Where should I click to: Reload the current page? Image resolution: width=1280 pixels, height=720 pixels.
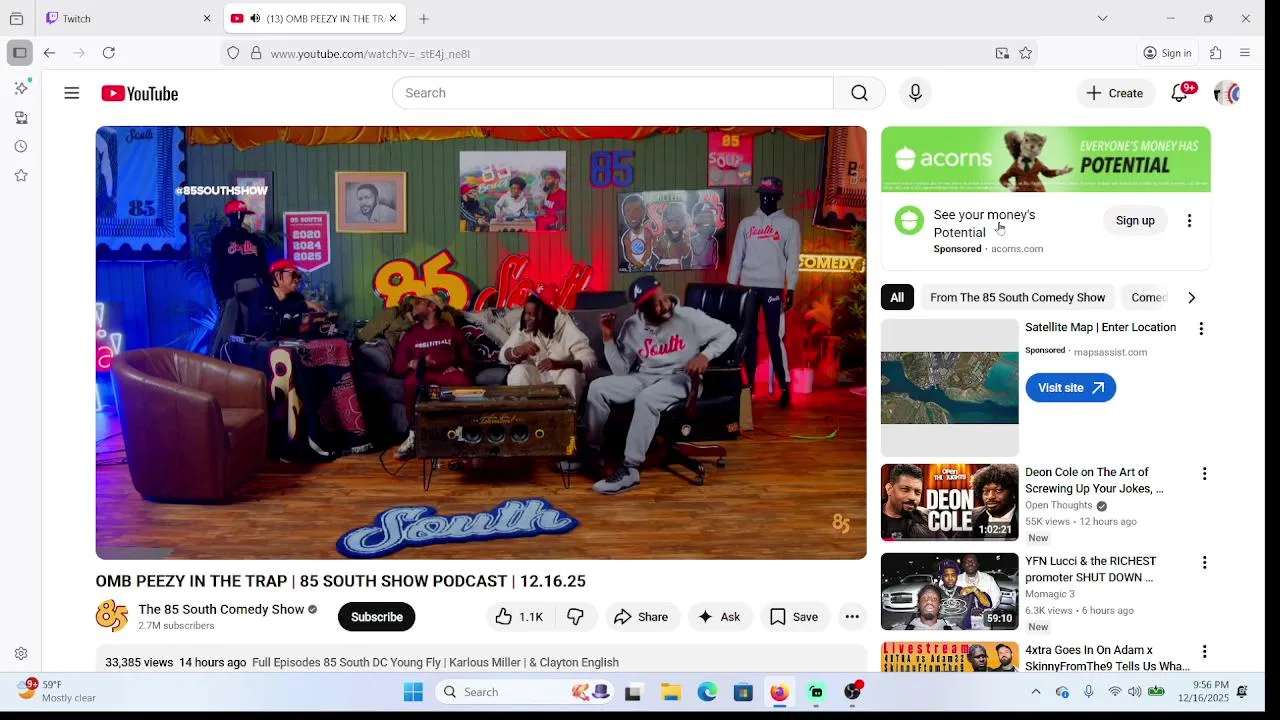[109, 53]
